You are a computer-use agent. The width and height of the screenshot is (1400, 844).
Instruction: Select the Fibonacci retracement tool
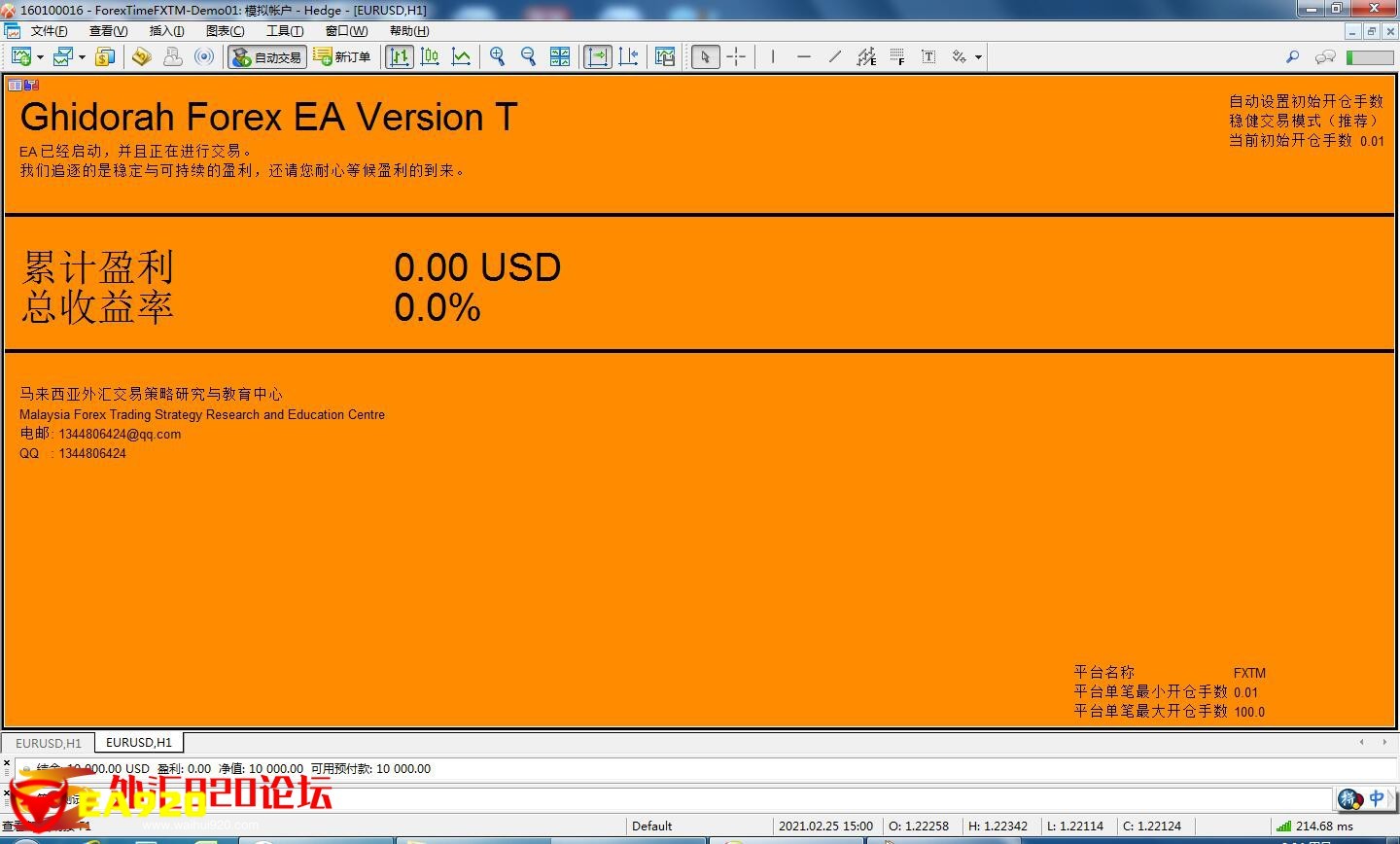point(897,57)
